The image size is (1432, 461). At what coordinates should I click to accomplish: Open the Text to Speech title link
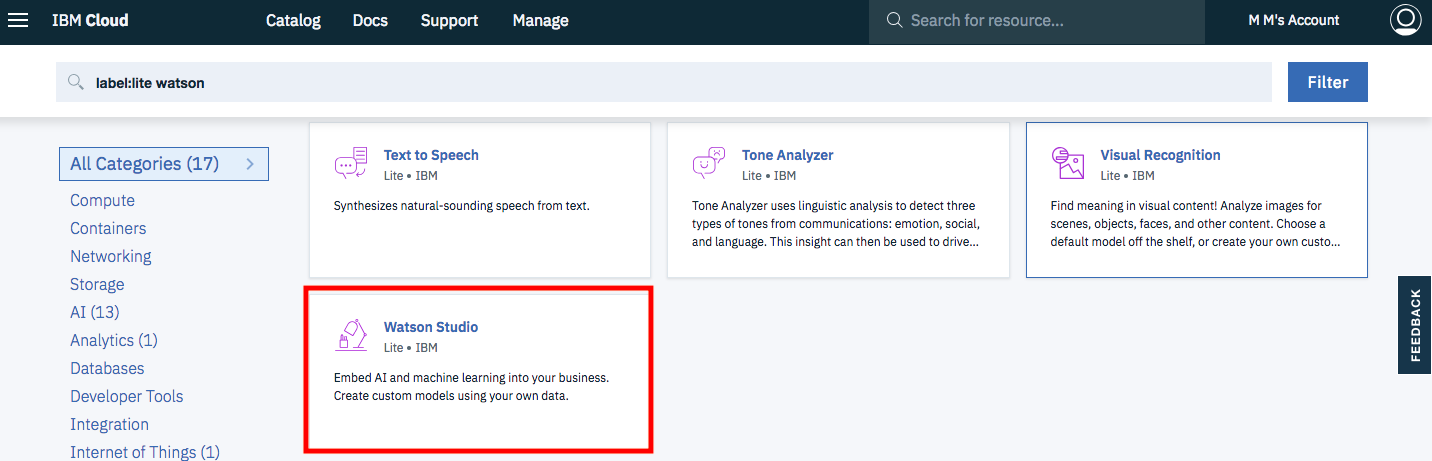tap(431, 155)
